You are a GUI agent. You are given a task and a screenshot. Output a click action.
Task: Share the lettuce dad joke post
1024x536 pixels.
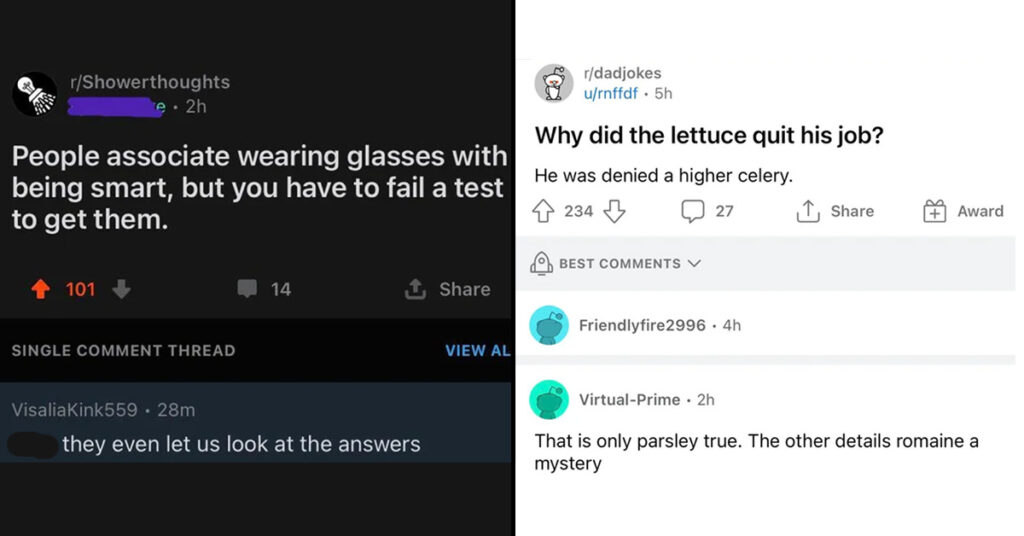[x=835, y=211]
